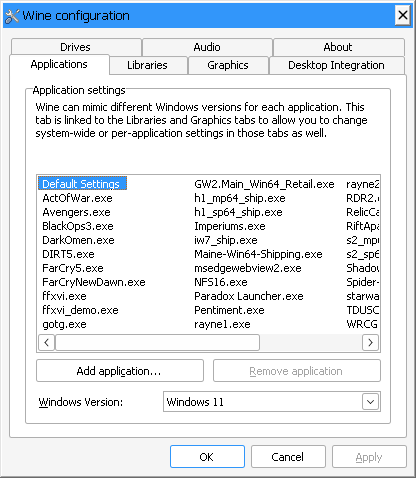This screenshot has width=416, height=478.
Task: Select Default Settings in the list
Action: pos(82,184)
